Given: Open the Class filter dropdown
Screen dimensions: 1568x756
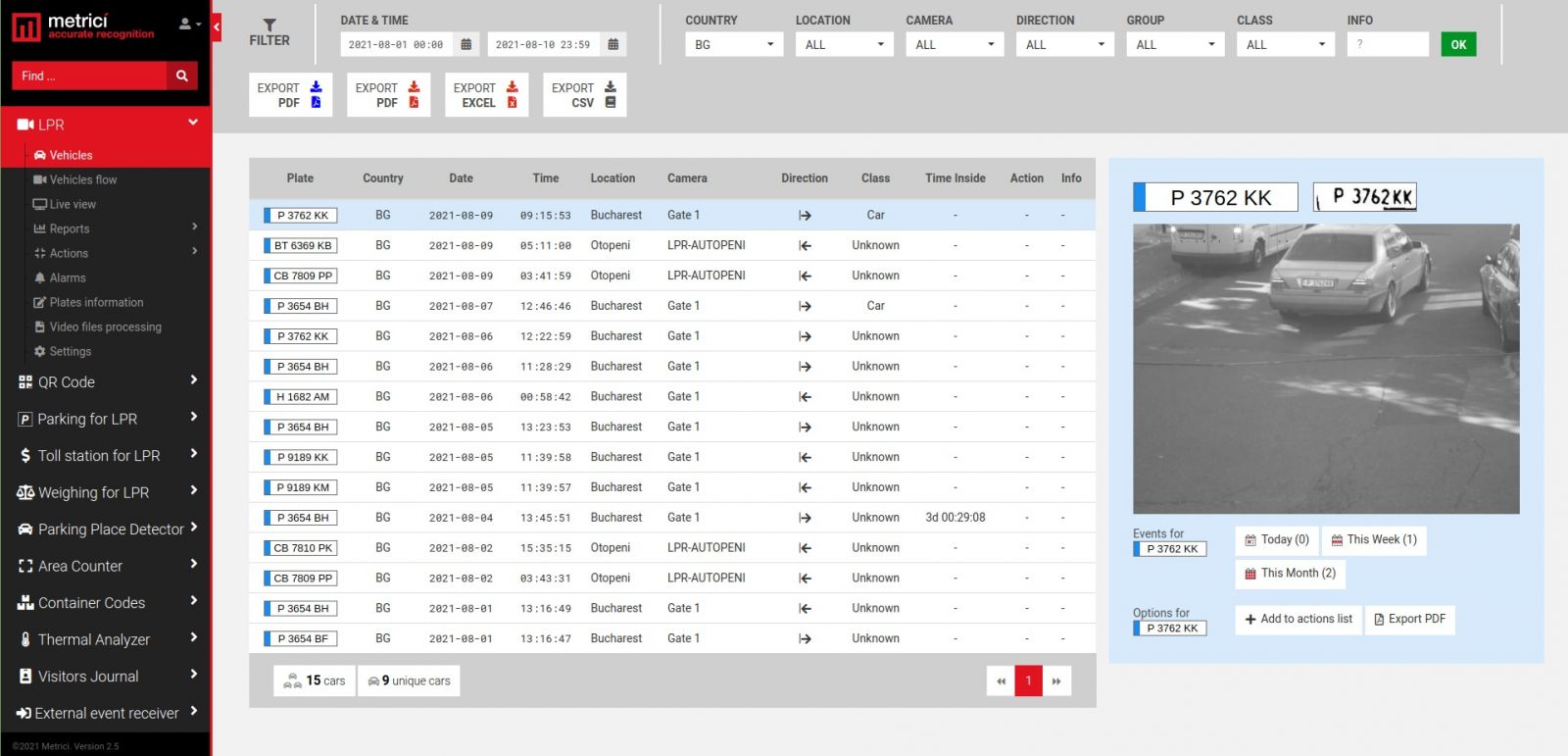Looking at the screenshot, I should (1285, 44).
